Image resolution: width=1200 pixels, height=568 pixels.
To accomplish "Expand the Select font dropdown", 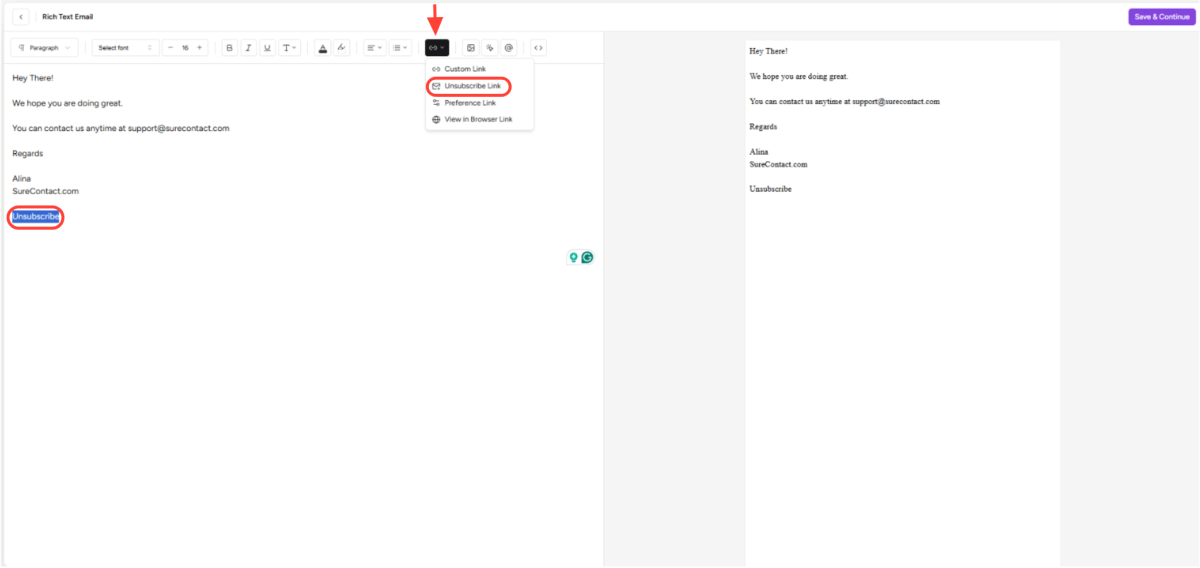I will pos(125,48).
